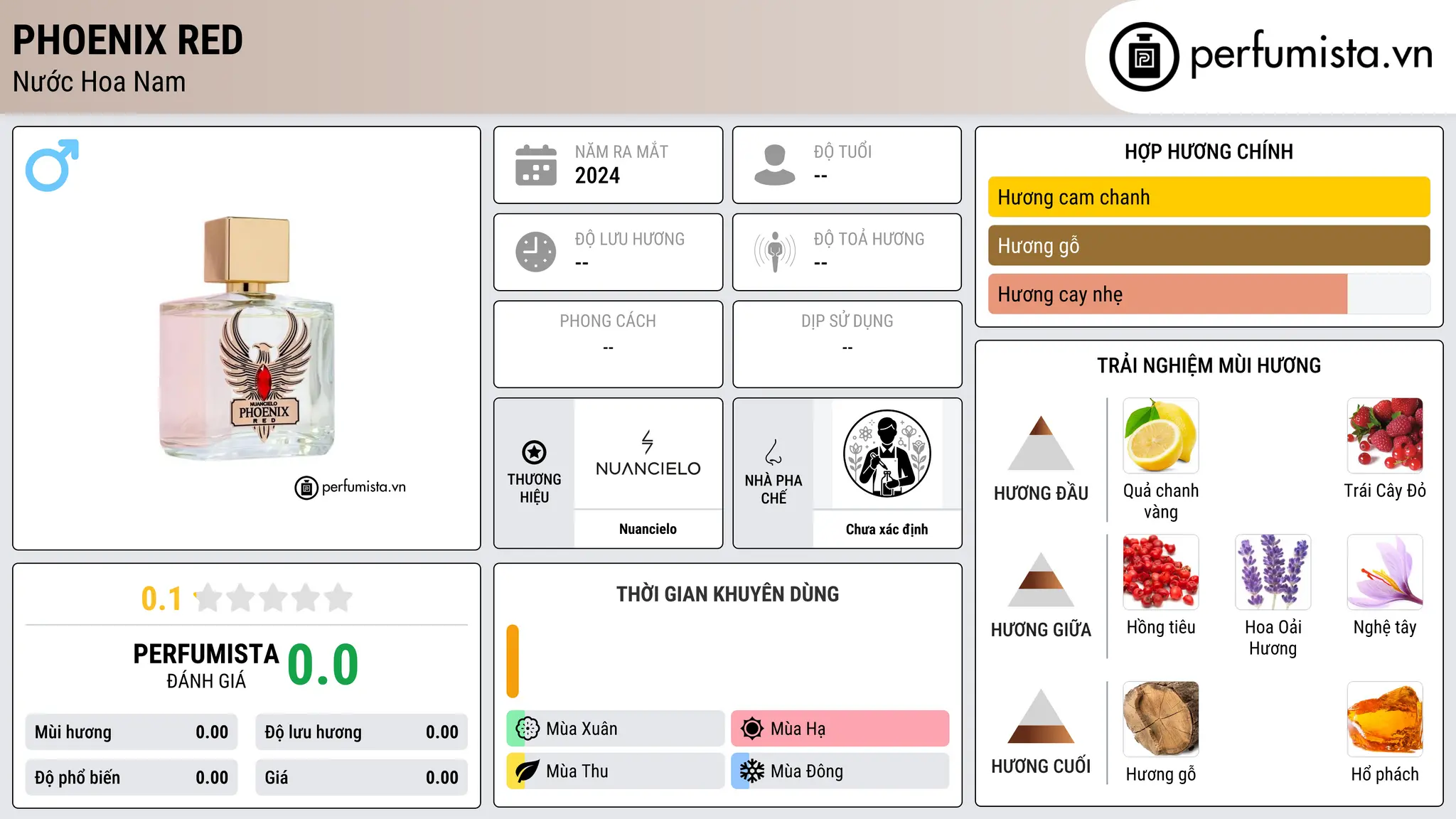The width and height of the screenshot is (1456, 819).
Task: Select the Trái Cây Đỏ berries thumbnail
Action: coord(1385,436)
